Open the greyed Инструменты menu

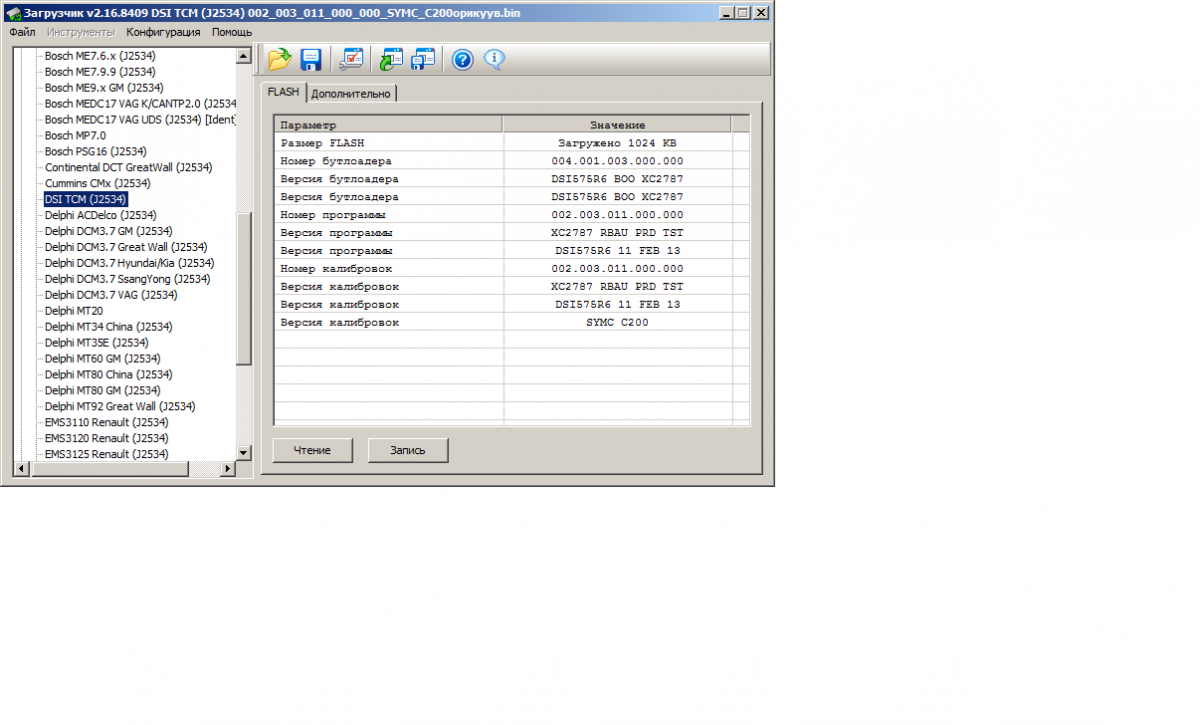(81, 32)
